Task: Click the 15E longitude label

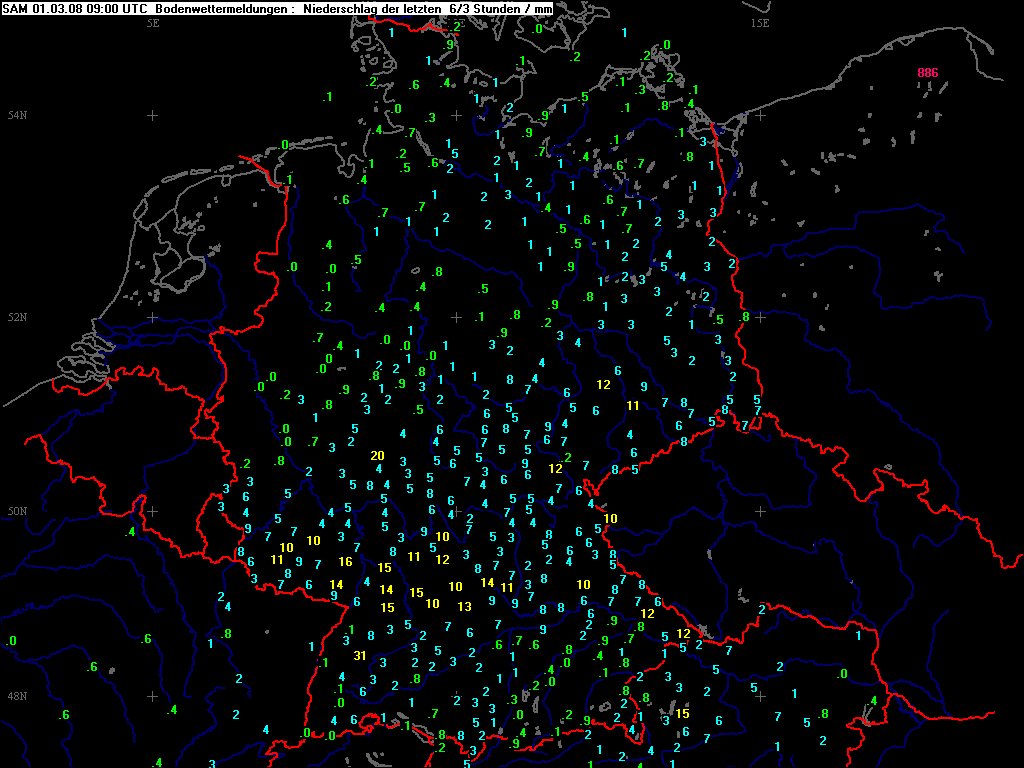Action: [760, 21]
